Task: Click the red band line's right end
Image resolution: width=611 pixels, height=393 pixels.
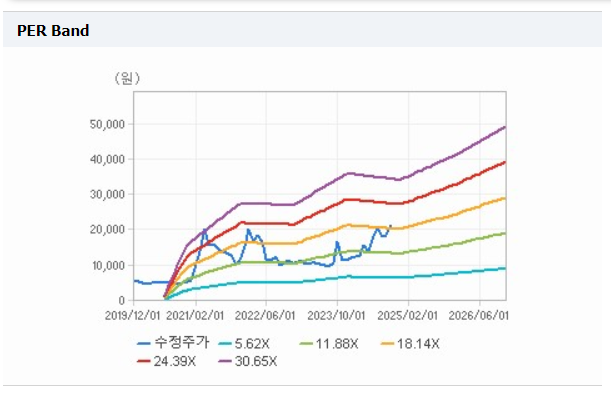Action: click(505, 162)
